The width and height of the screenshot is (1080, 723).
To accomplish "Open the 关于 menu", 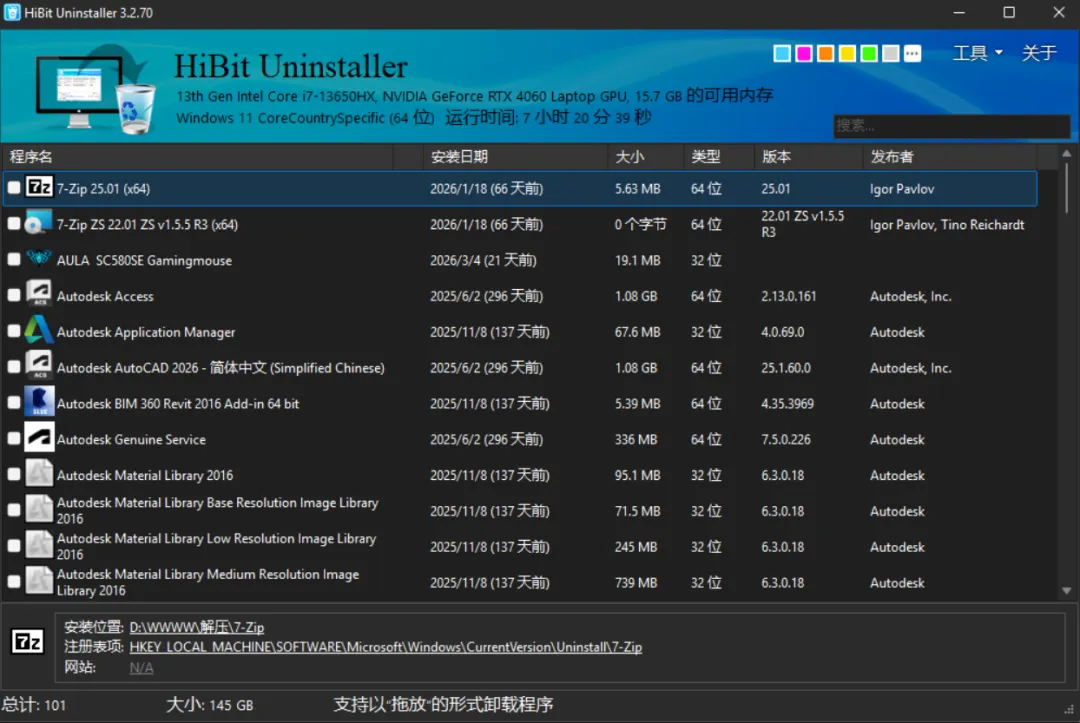I will point(1039,53).
